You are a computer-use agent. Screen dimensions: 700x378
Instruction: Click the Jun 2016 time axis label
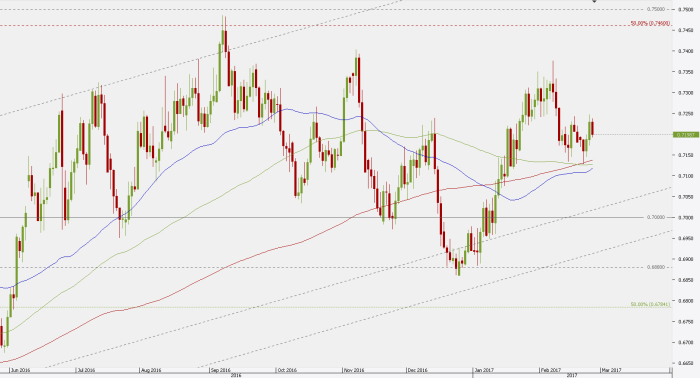point(20,370)
